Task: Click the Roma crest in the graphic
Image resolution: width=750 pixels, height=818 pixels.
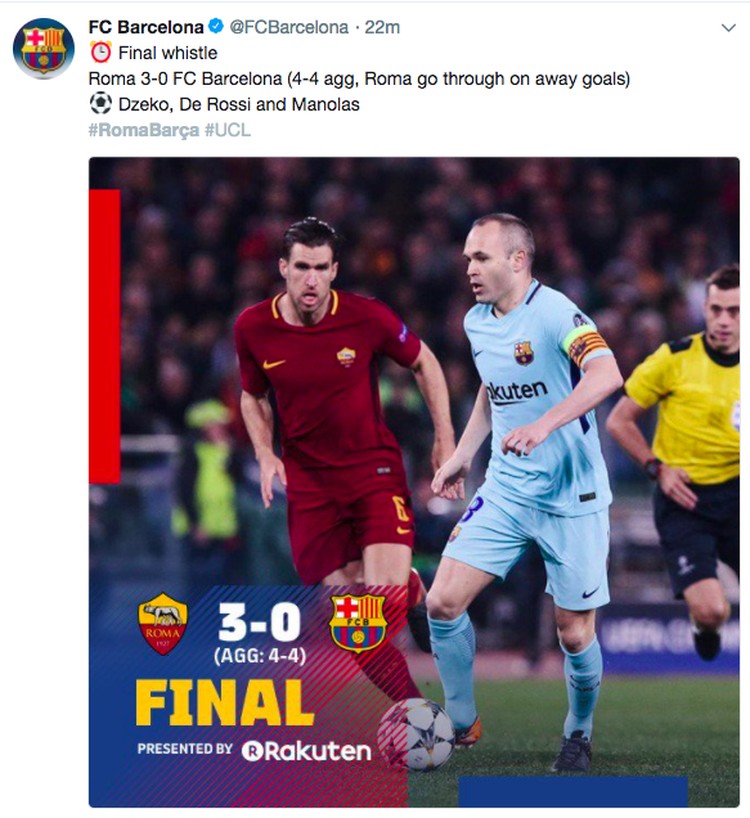Action: (x=163, y=623)
